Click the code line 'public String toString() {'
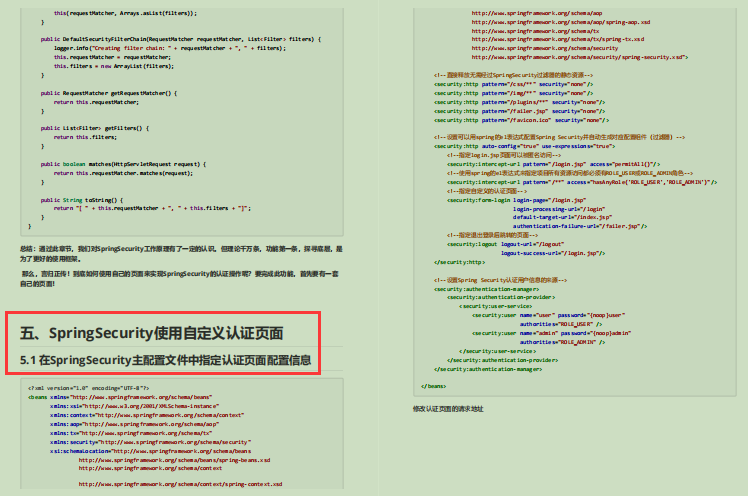The width and height of the screenshot is (748, 496). 82,200
